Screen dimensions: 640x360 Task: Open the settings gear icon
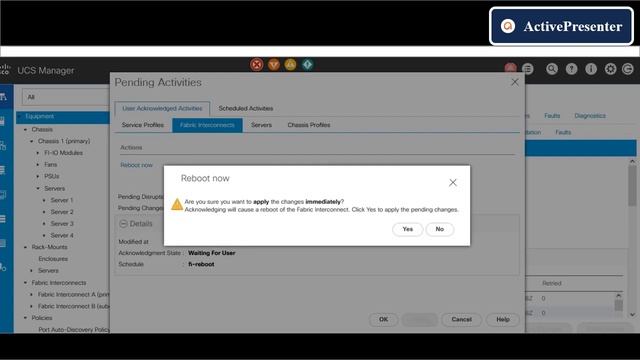[611, 69]
